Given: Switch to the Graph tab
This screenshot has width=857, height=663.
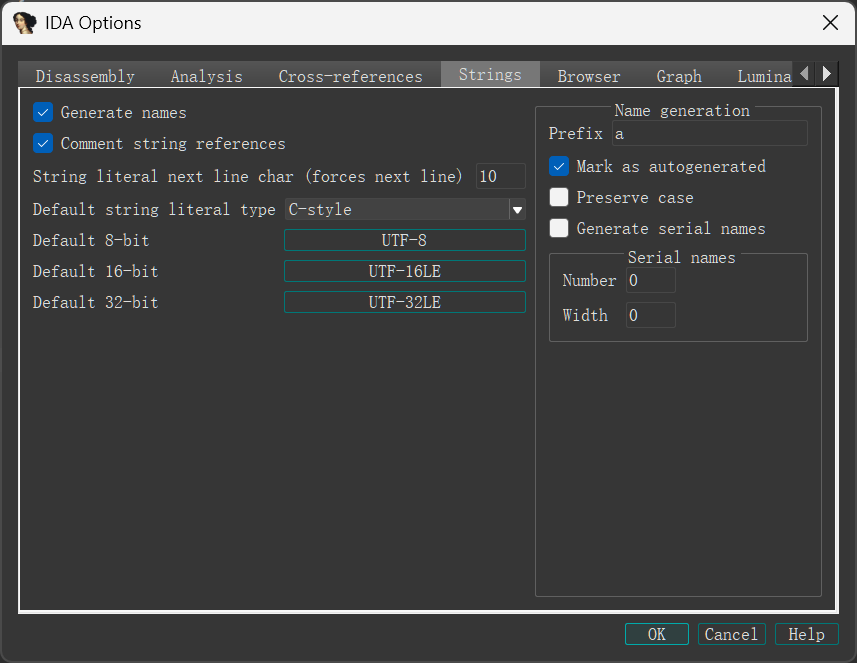Looking at the screenshot, I should pos(679,76).
